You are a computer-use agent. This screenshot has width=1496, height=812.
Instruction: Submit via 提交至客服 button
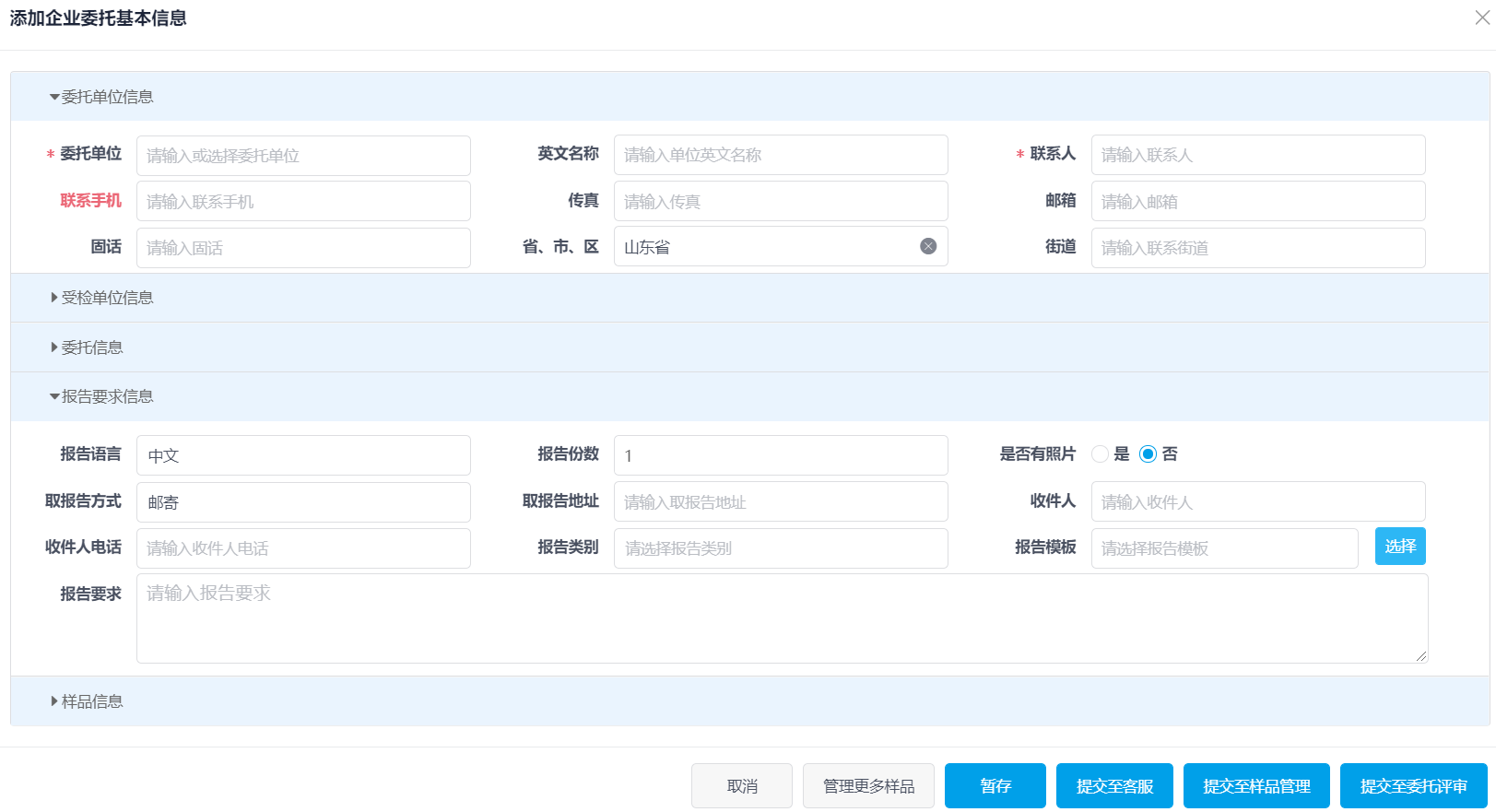coord(1114,786)
